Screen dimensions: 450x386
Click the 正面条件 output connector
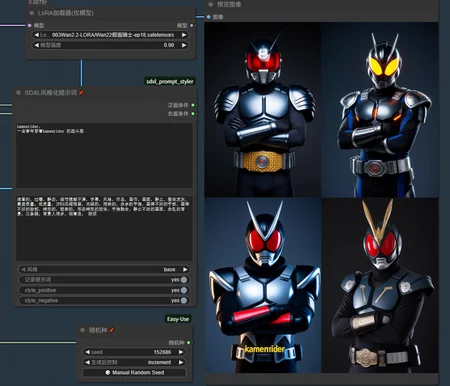pyautogui.click(x=193, y=105)
